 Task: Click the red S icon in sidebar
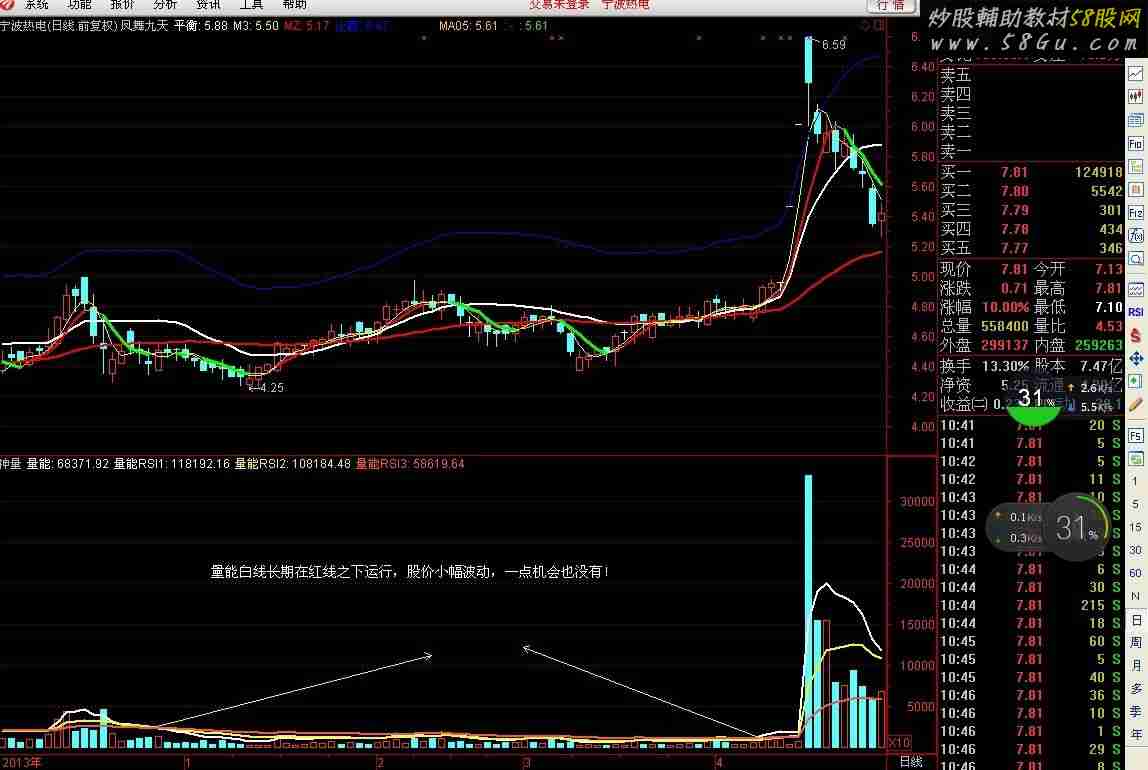(1136, 335)
